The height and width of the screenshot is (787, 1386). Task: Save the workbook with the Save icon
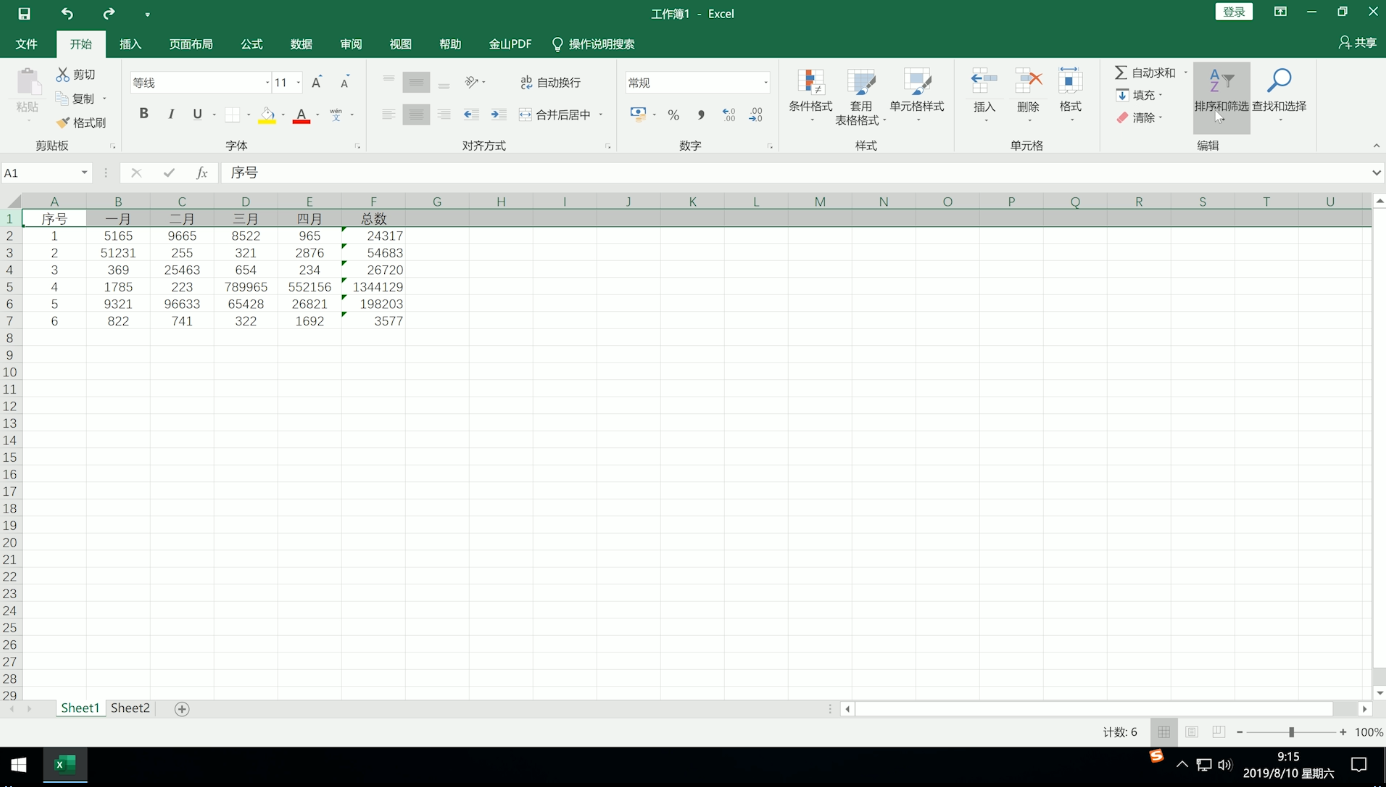coord(24,13)
